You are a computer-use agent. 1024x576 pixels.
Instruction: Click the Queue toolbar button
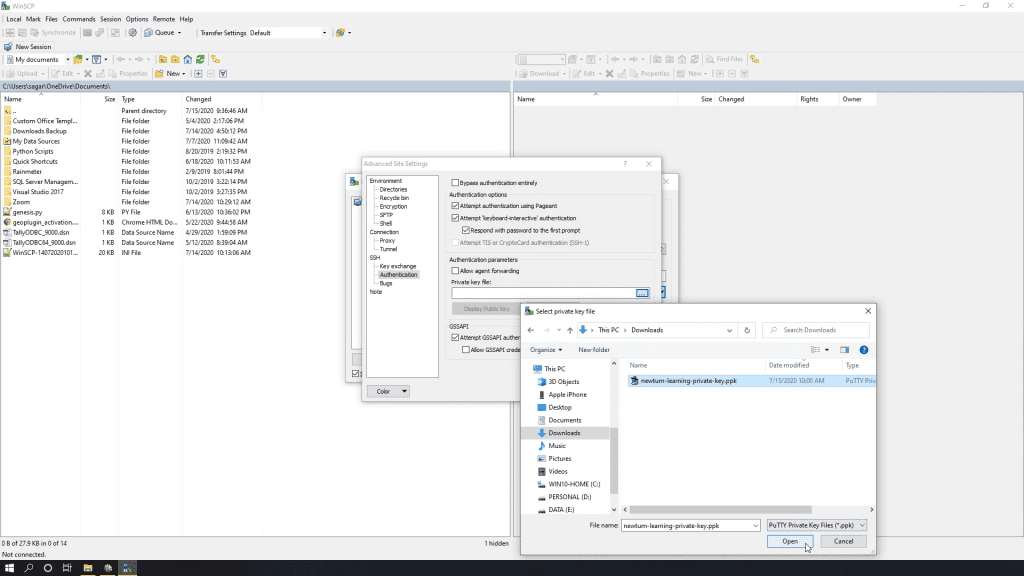click(x=159, y=33)
